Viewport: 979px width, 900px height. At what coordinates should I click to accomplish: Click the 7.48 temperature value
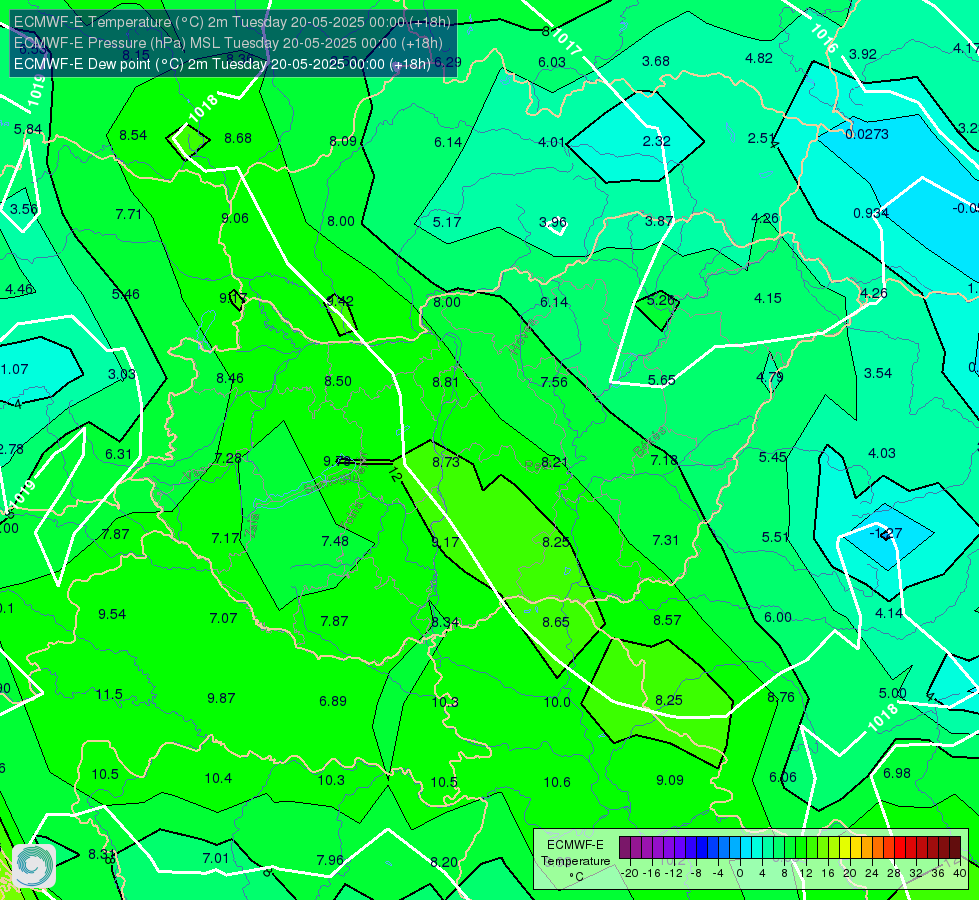point(335,541)
